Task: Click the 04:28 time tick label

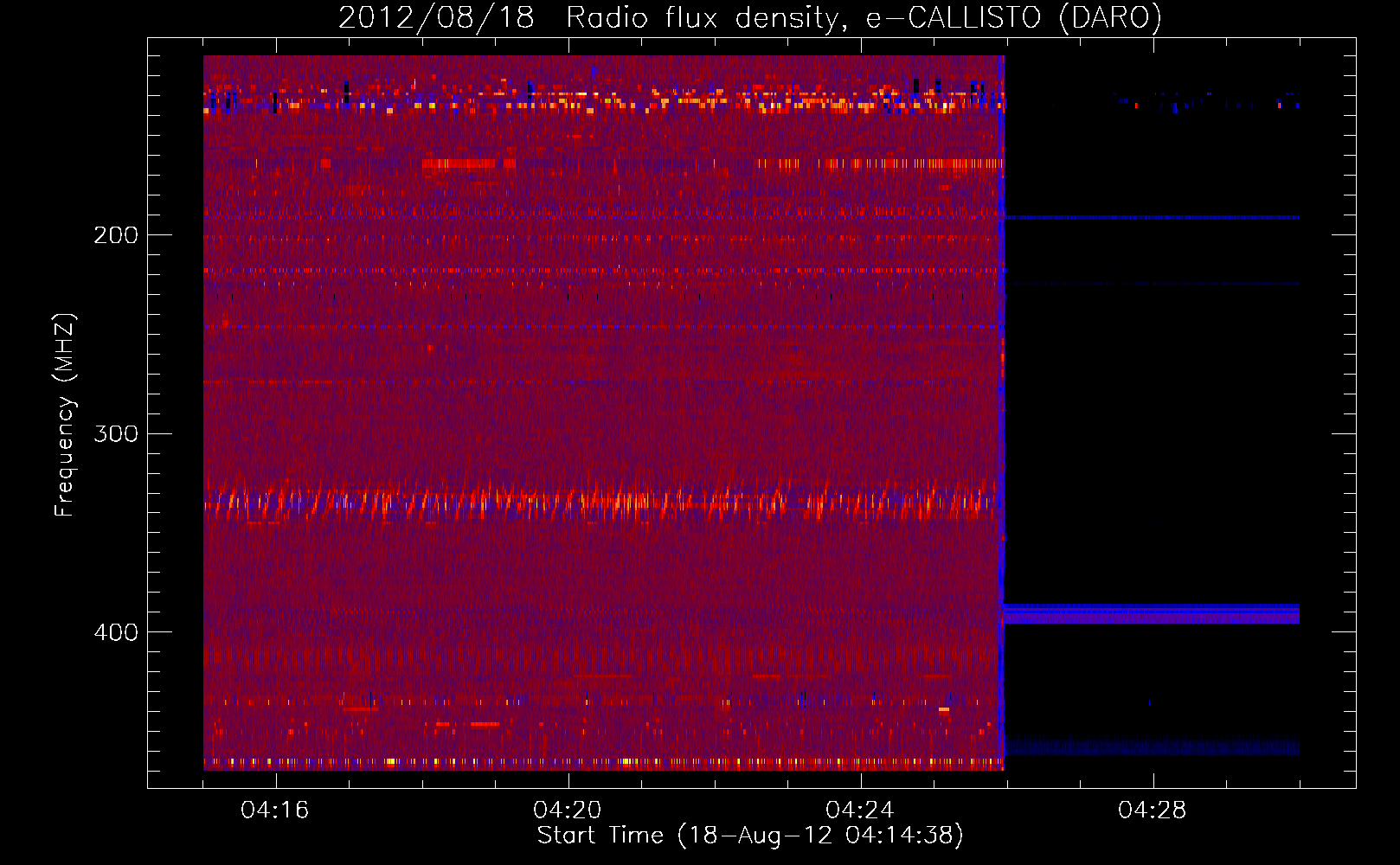Action: (x=1153, y=811)
